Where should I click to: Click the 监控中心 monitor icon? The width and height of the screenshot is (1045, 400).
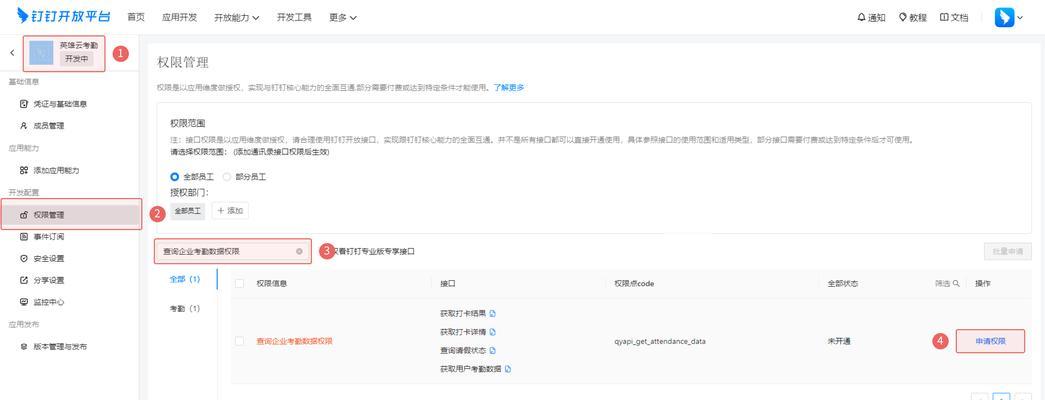click(24, 301)
